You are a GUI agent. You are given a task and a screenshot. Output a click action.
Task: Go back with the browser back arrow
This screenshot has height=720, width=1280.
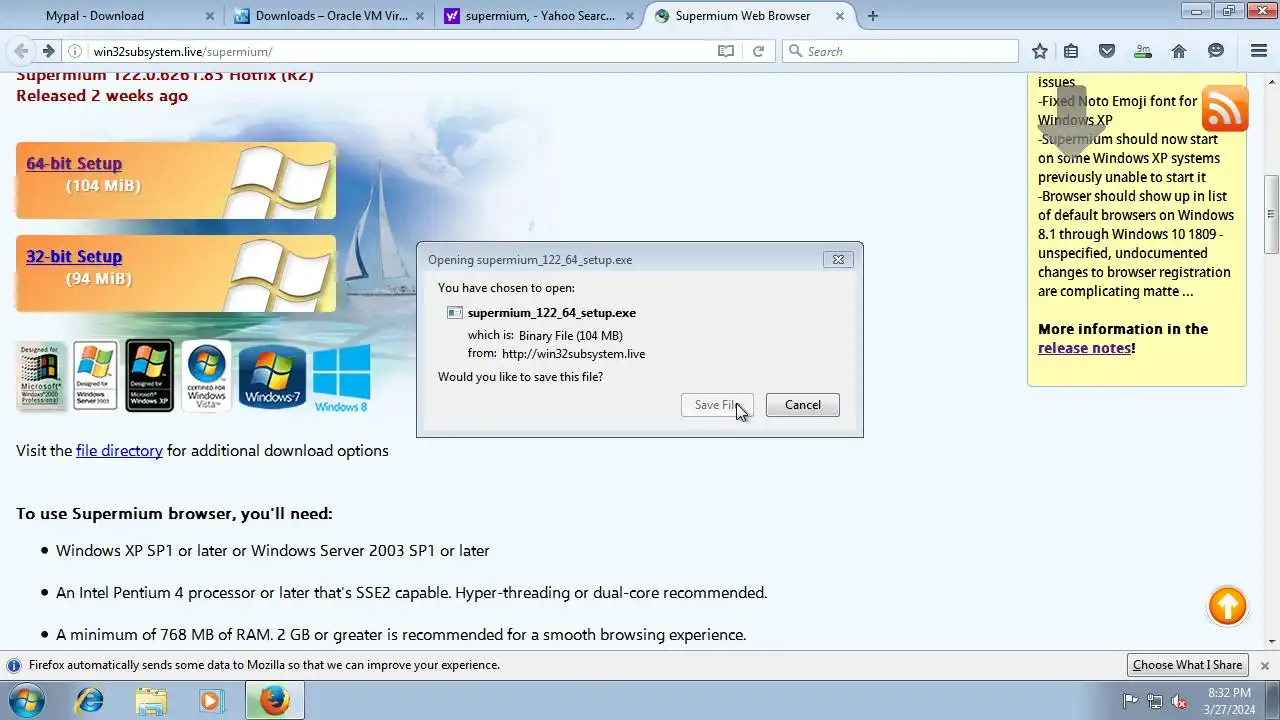point(21,51)
